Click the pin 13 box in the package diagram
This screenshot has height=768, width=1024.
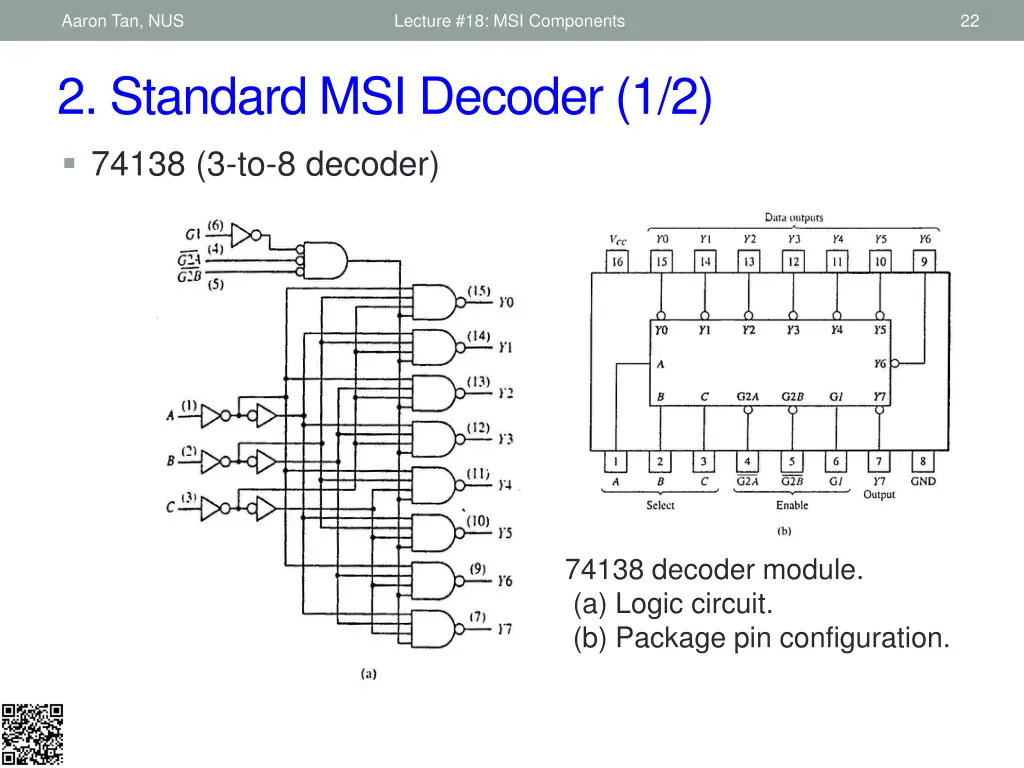[749, 262]
